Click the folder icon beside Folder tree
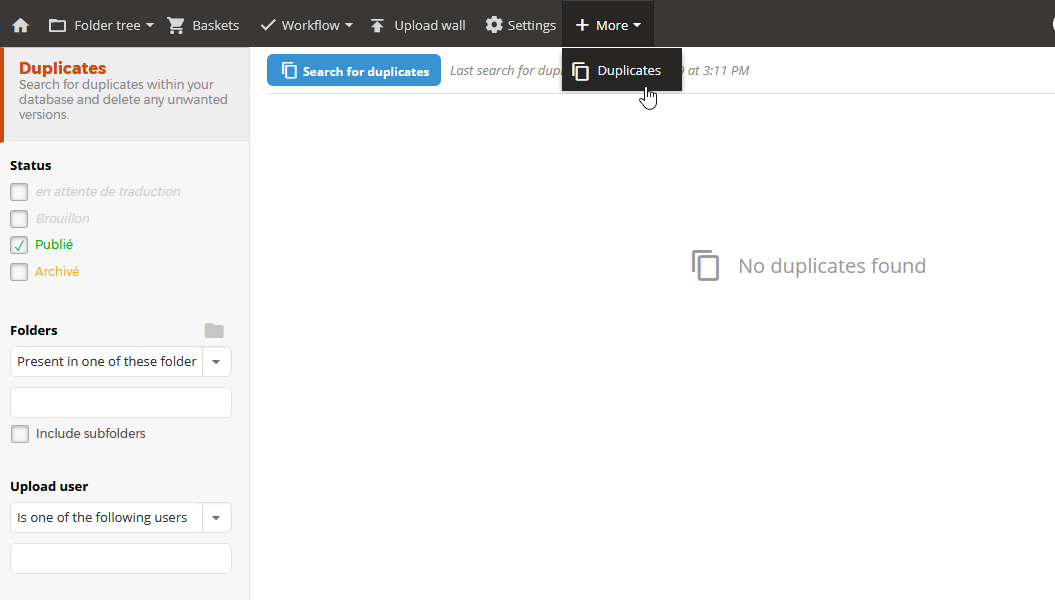 coord(57,26)
